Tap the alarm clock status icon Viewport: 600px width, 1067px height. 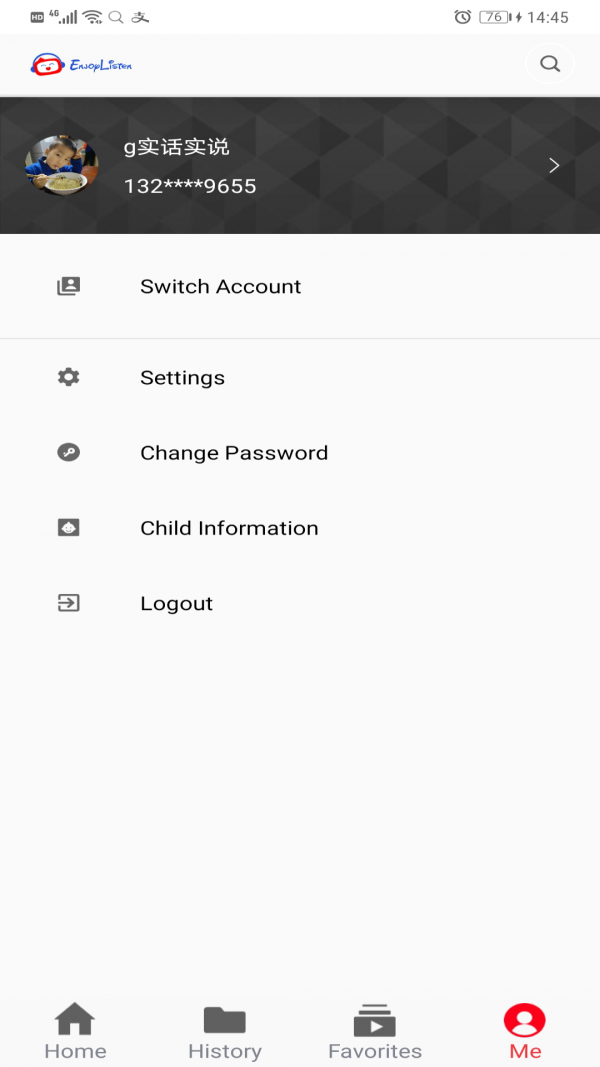[462, 17]
